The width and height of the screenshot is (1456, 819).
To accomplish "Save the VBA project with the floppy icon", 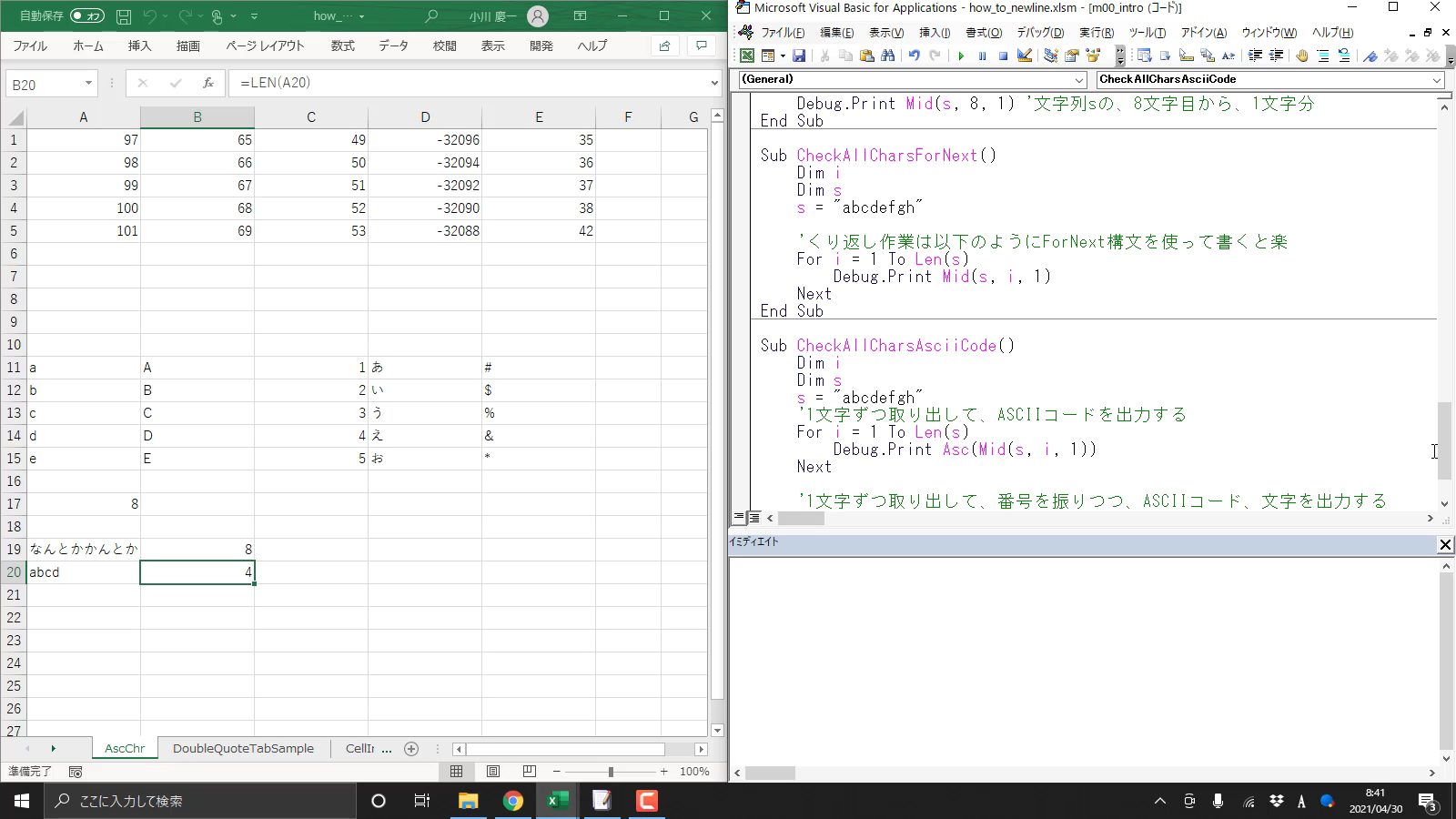I will (799, 56).
